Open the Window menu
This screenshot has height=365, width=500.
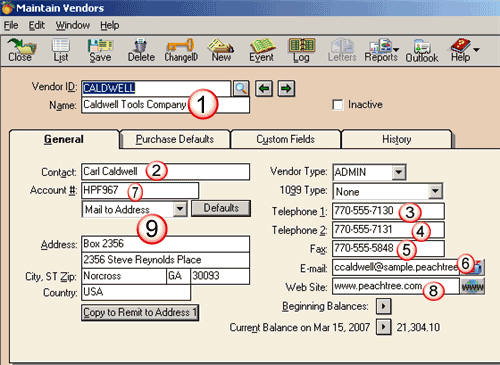[x=73, y=25]
